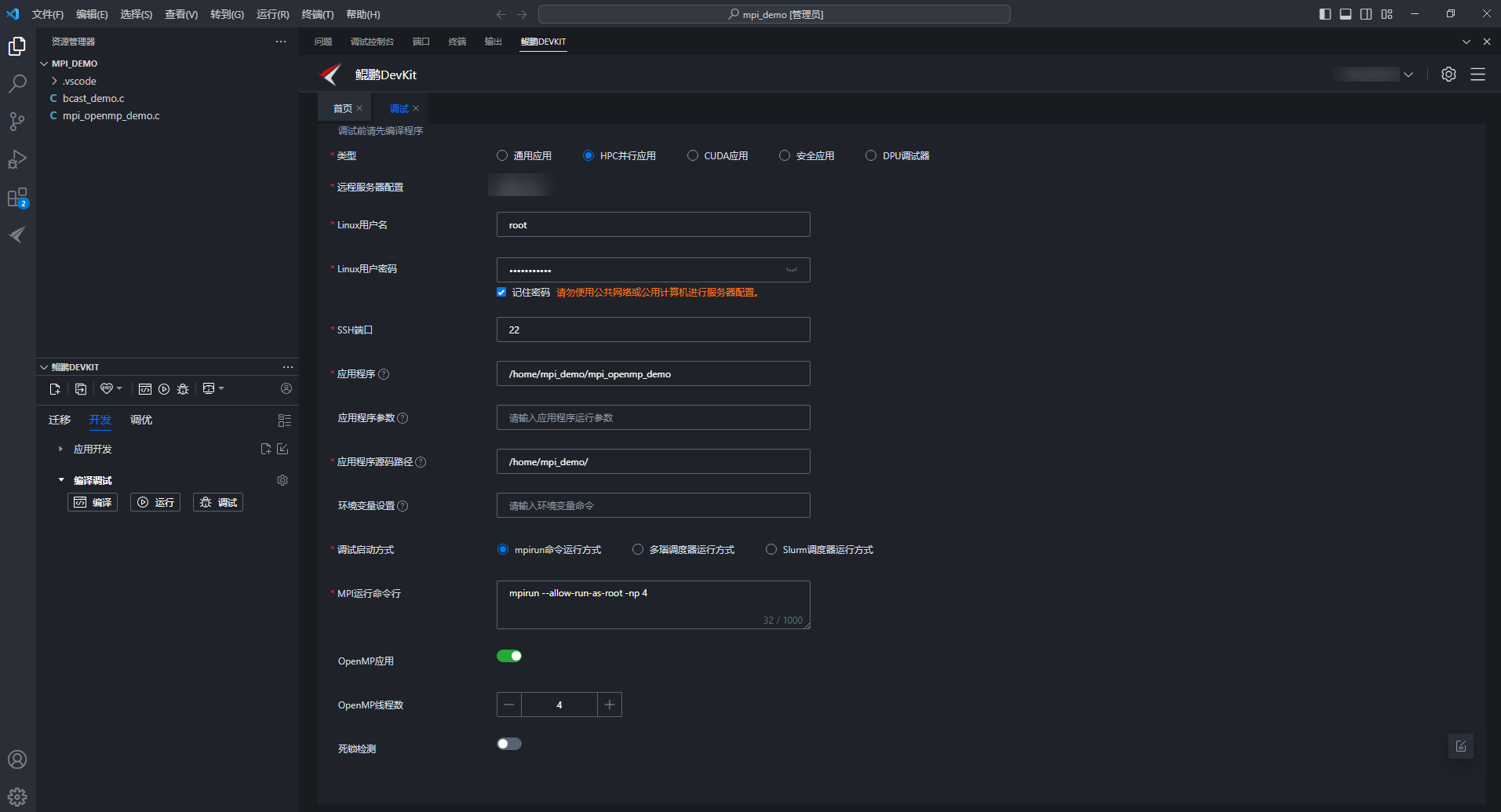Open the Manage gear in activity bar

pos(17,797)
